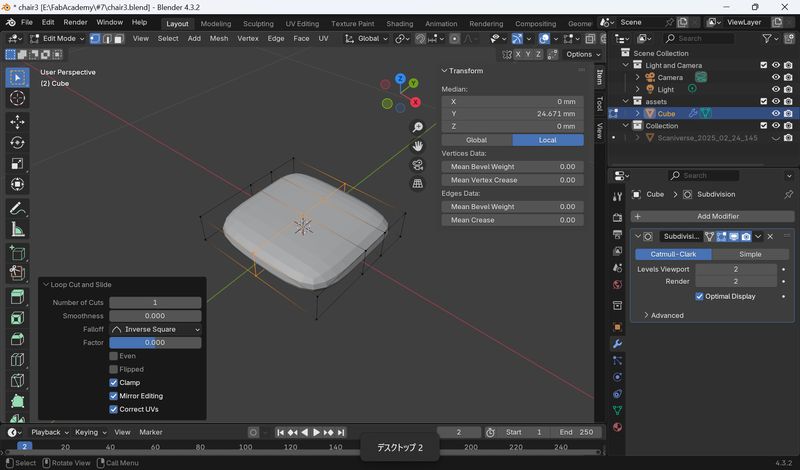Image resolution: width=800 pixels, height=470 pixels.
Task: Select the Measure tool
Action: 17,229
